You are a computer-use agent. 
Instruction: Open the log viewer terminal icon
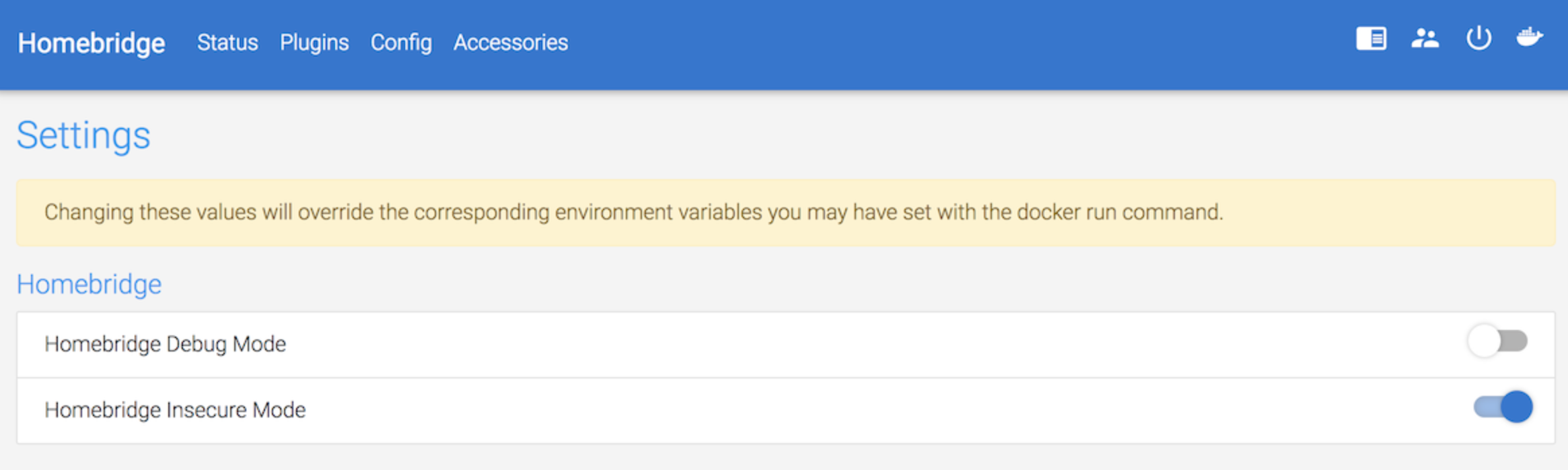point(1371,39)
